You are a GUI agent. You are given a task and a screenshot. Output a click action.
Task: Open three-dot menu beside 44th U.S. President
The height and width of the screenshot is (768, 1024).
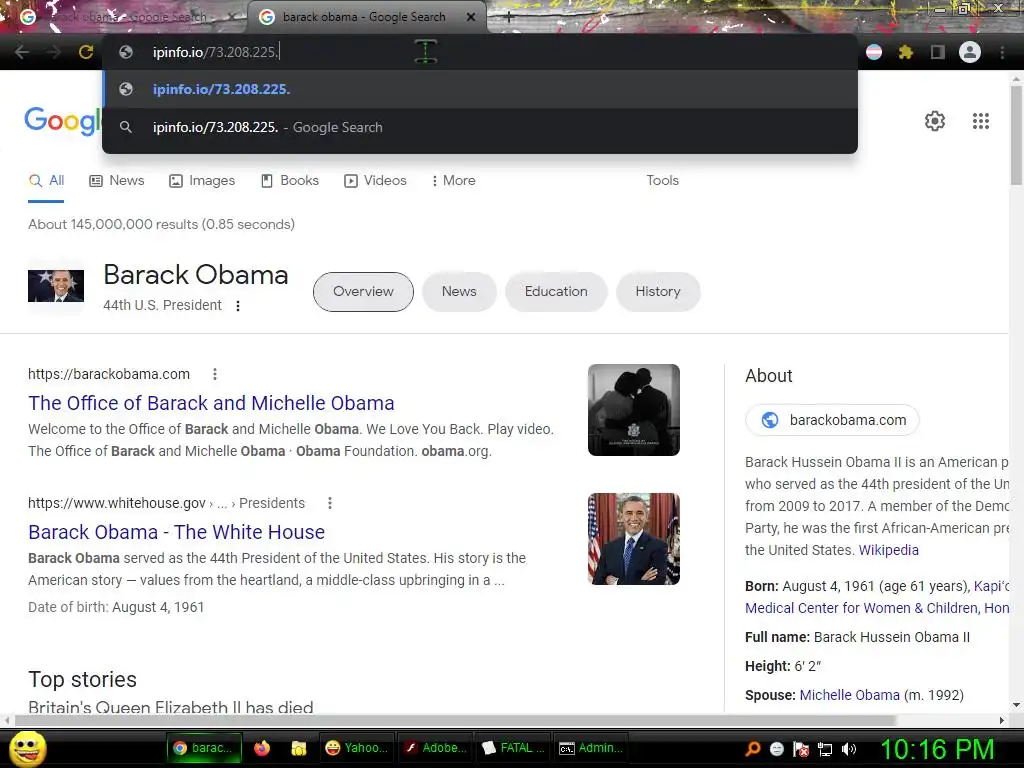pos(238,306)
